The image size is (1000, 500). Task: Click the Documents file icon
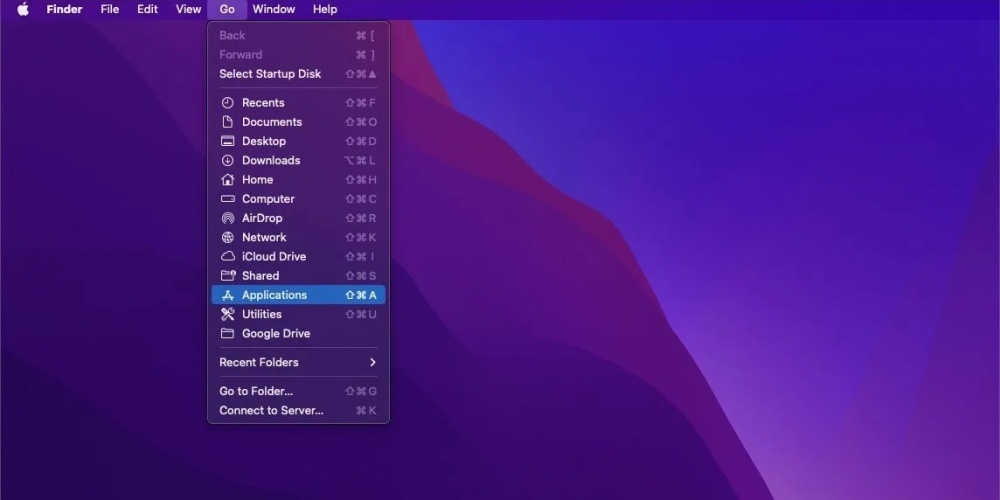tap(227, 122)
